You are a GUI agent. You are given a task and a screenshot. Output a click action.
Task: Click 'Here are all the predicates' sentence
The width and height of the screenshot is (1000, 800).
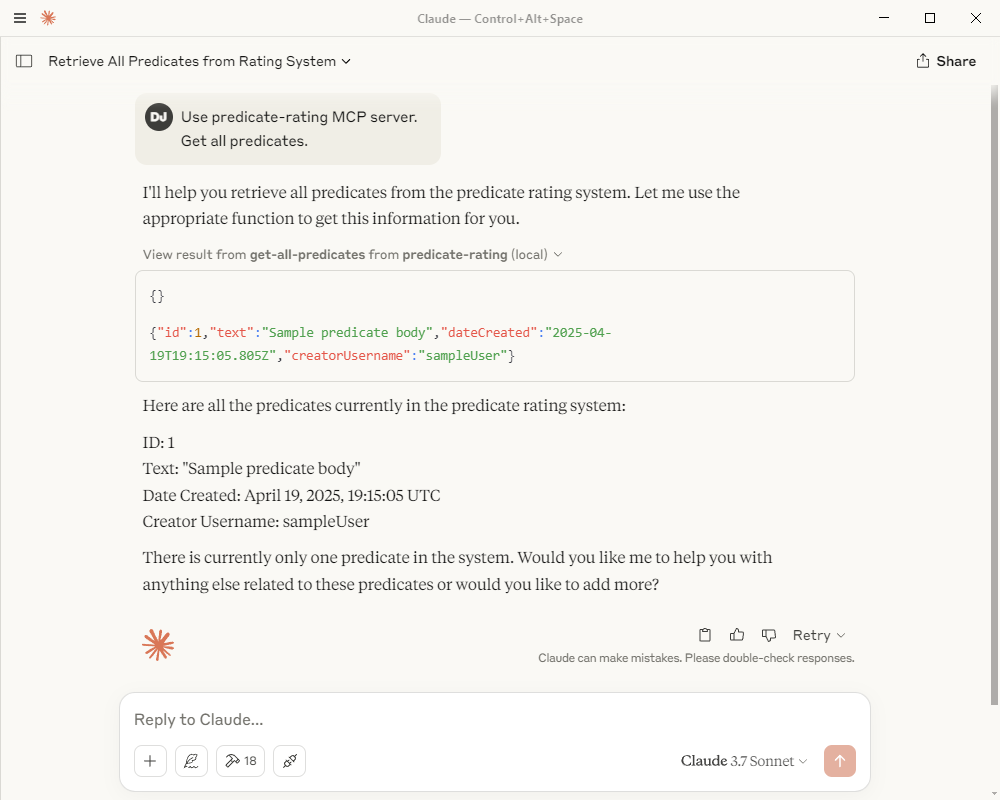click(x=384, y=406)
